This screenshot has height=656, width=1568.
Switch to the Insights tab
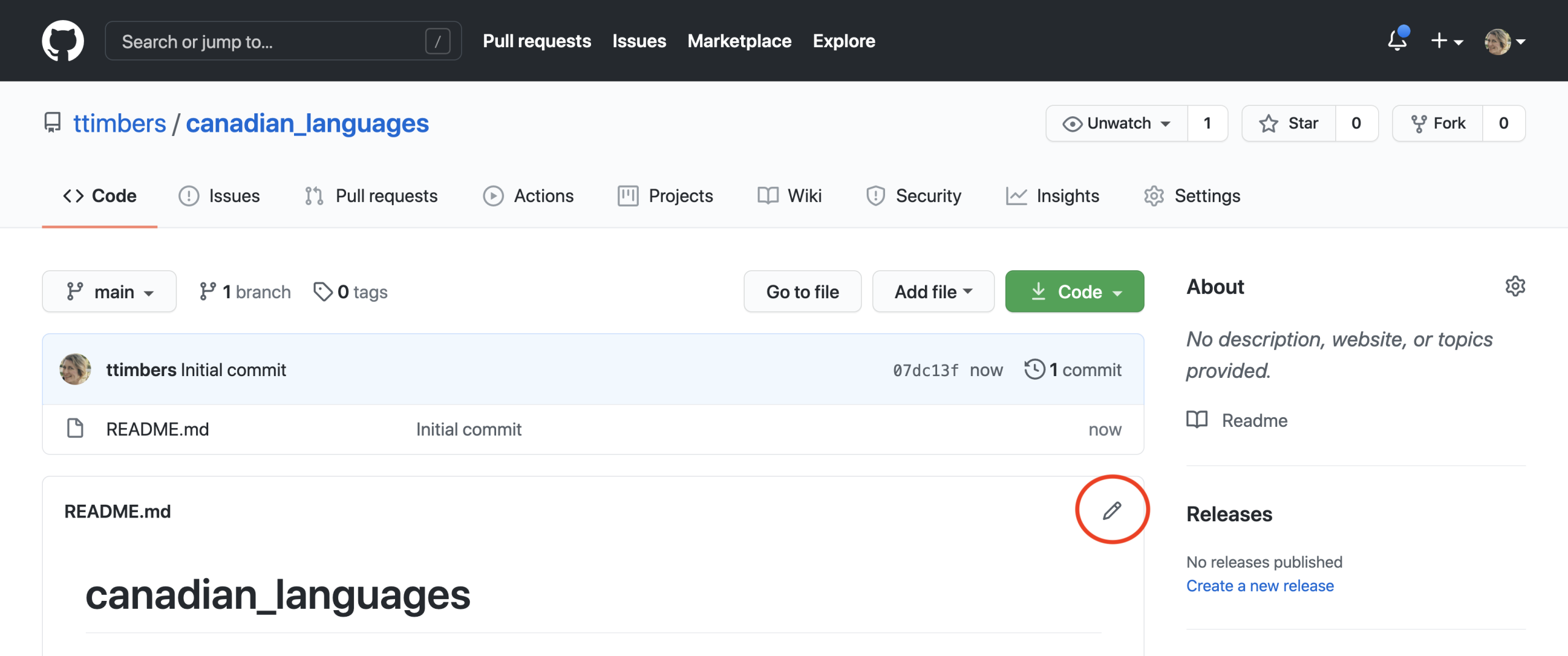1053,196
